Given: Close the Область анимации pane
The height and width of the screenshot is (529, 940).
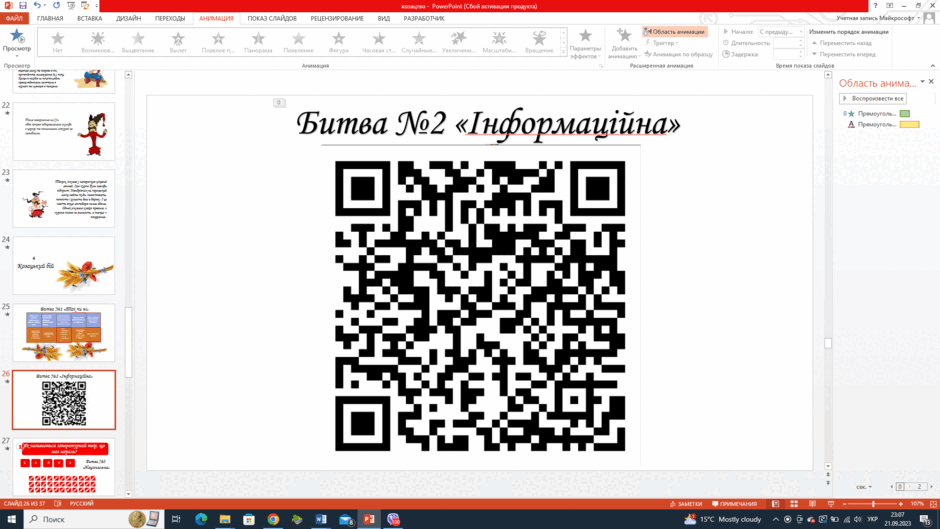Looking at the screenshot, I should pyautogui.click(x=931, y=82).
